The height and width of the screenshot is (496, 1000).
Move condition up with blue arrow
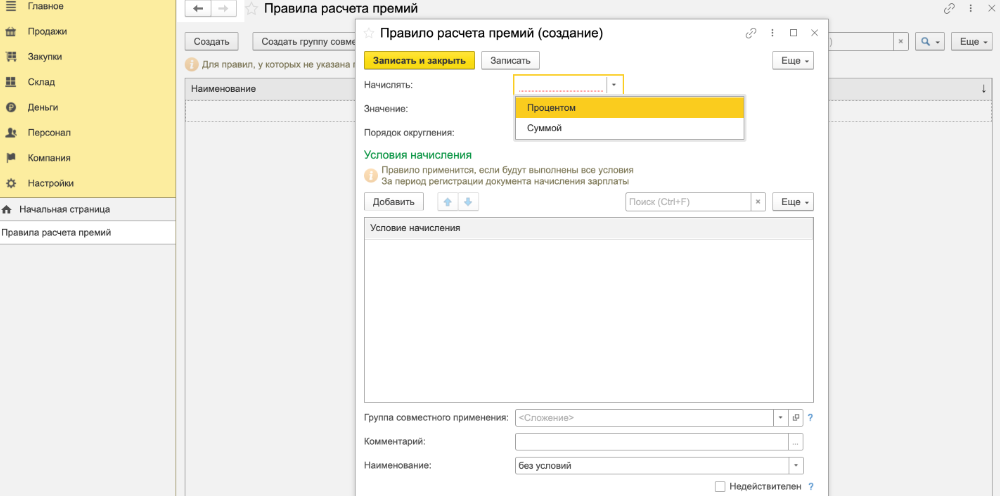tap(448, 201)
